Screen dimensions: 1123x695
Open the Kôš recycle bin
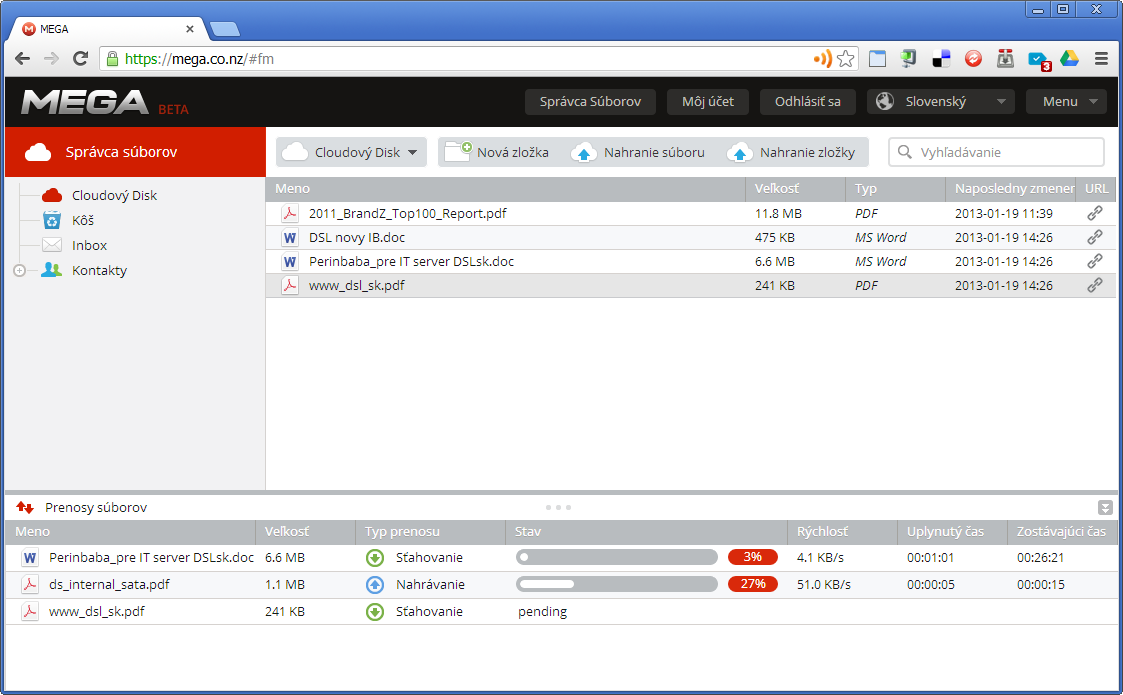click(x=82, y=220)
